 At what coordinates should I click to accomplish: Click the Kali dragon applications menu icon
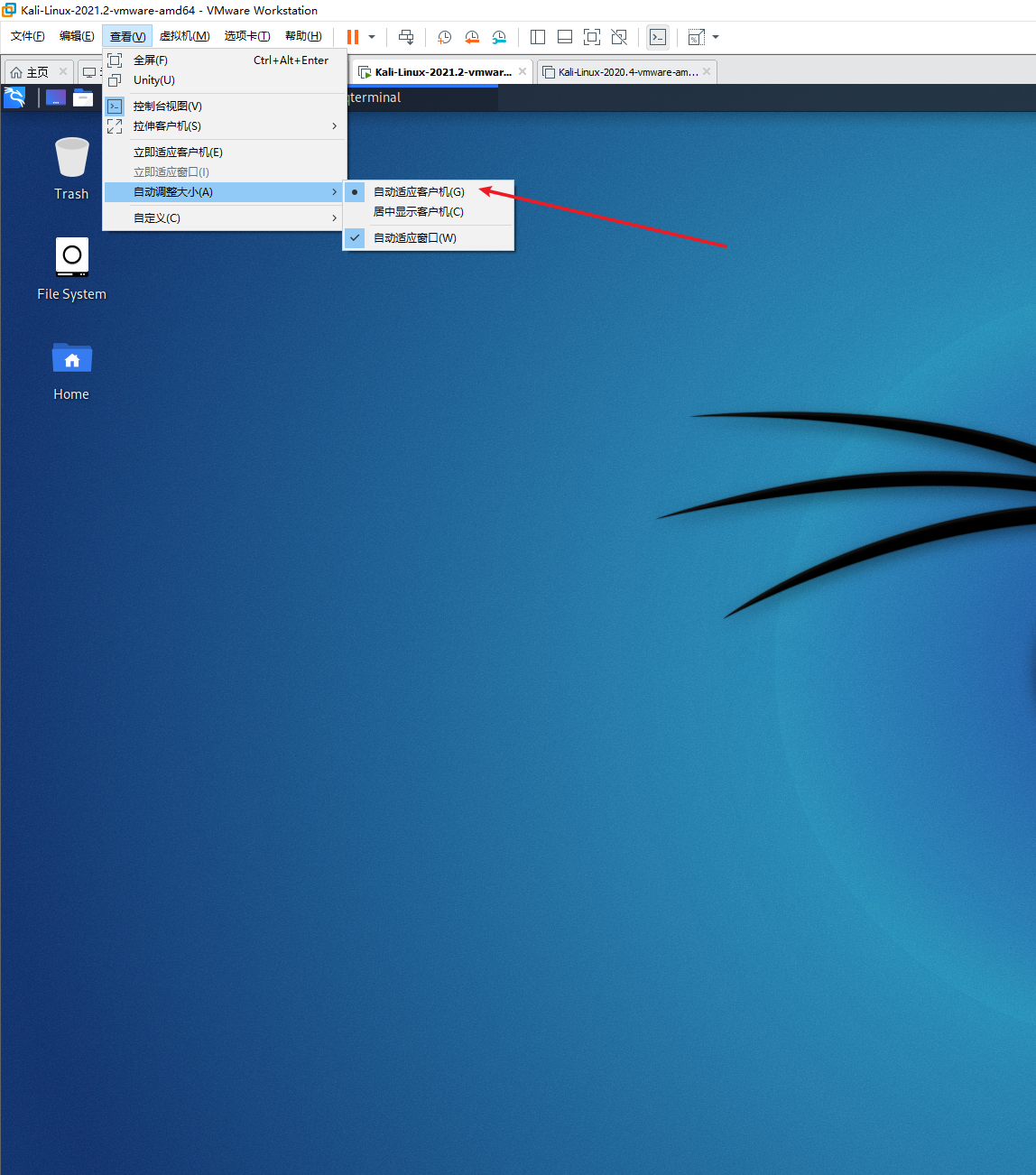pyautogui.click(x=14, y=97)
